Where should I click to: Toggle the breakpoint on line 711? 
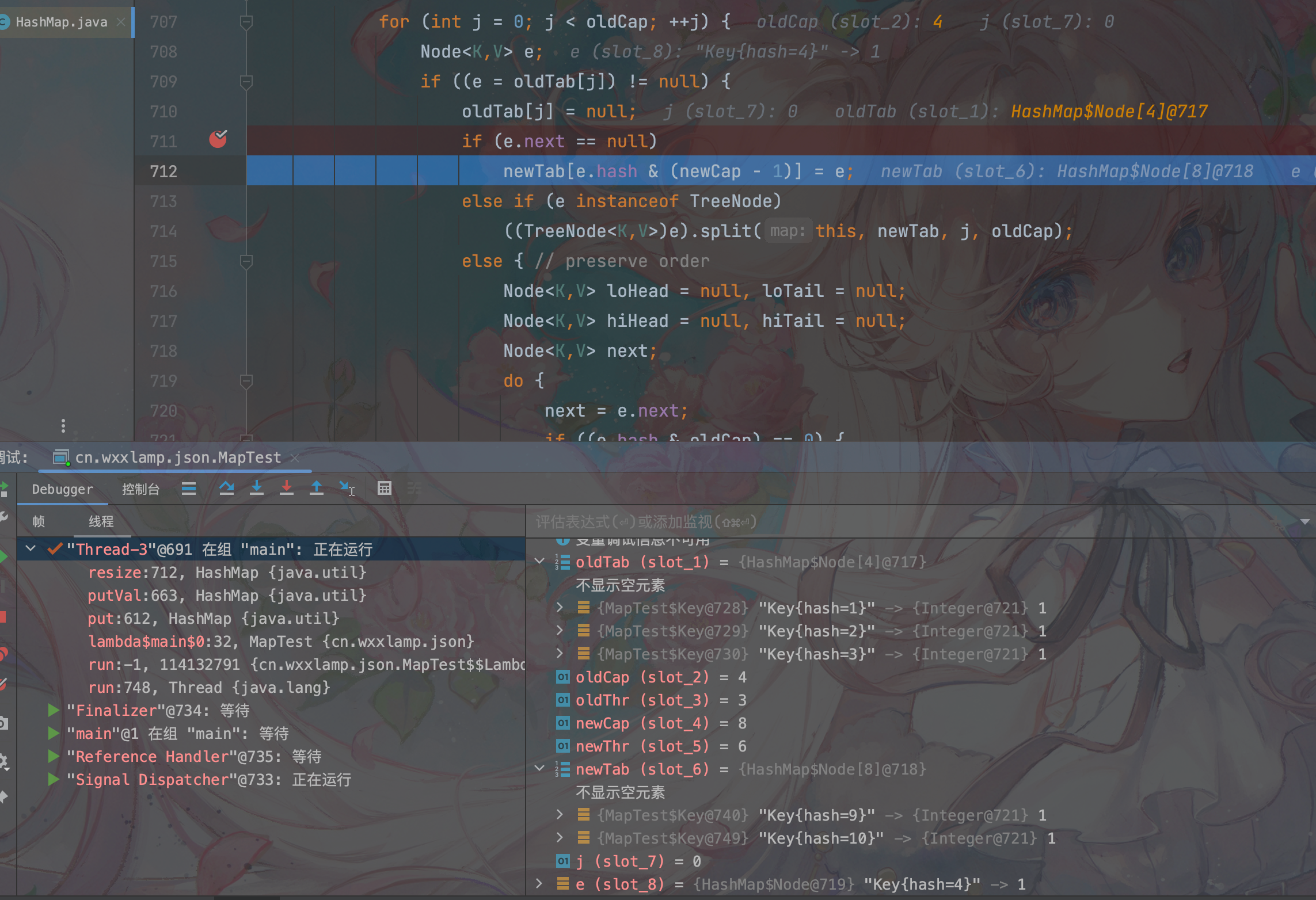click(x=218, y=139)
